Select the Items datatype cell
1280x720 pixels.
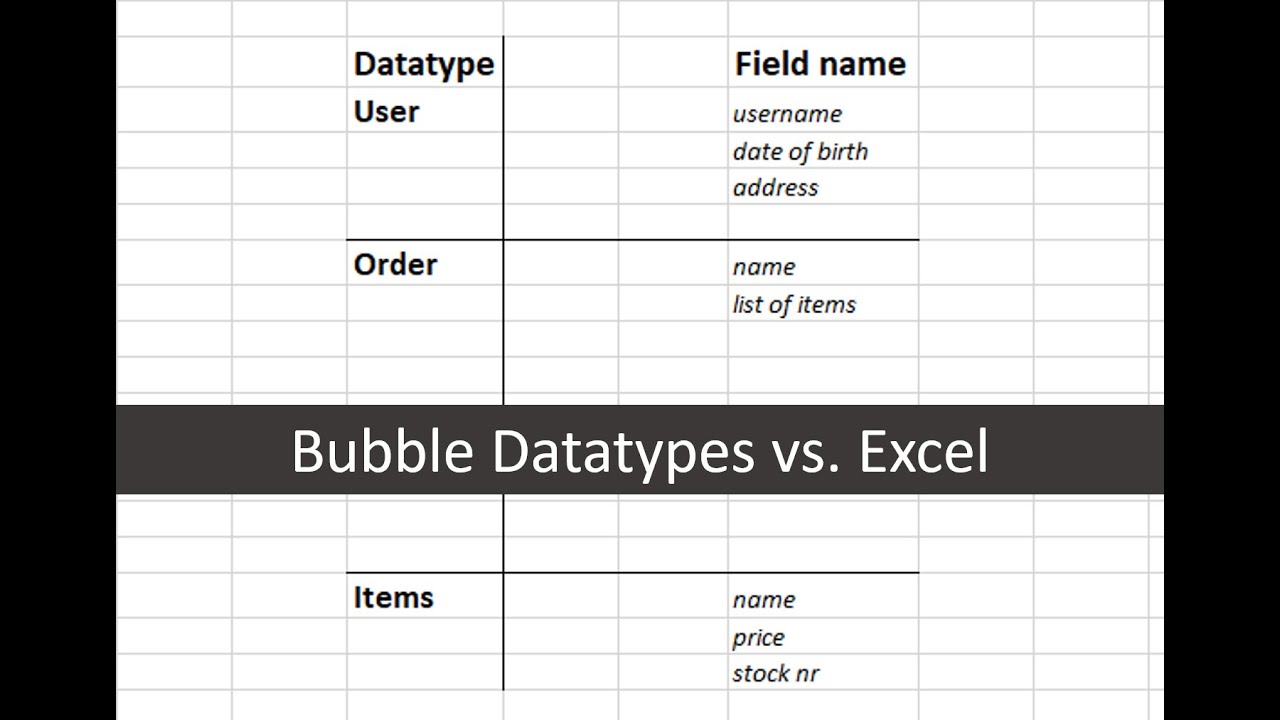coord(393,598)
